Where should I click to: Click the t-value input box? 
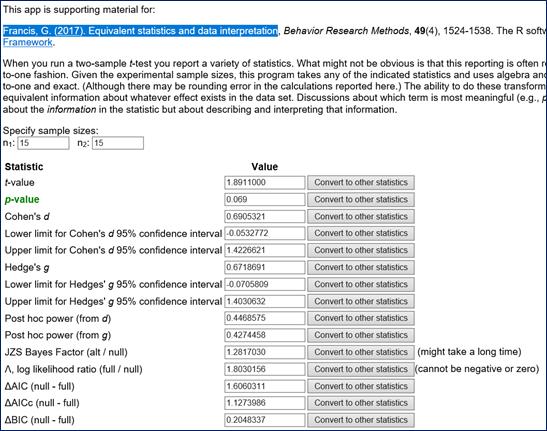click(265, 183)
